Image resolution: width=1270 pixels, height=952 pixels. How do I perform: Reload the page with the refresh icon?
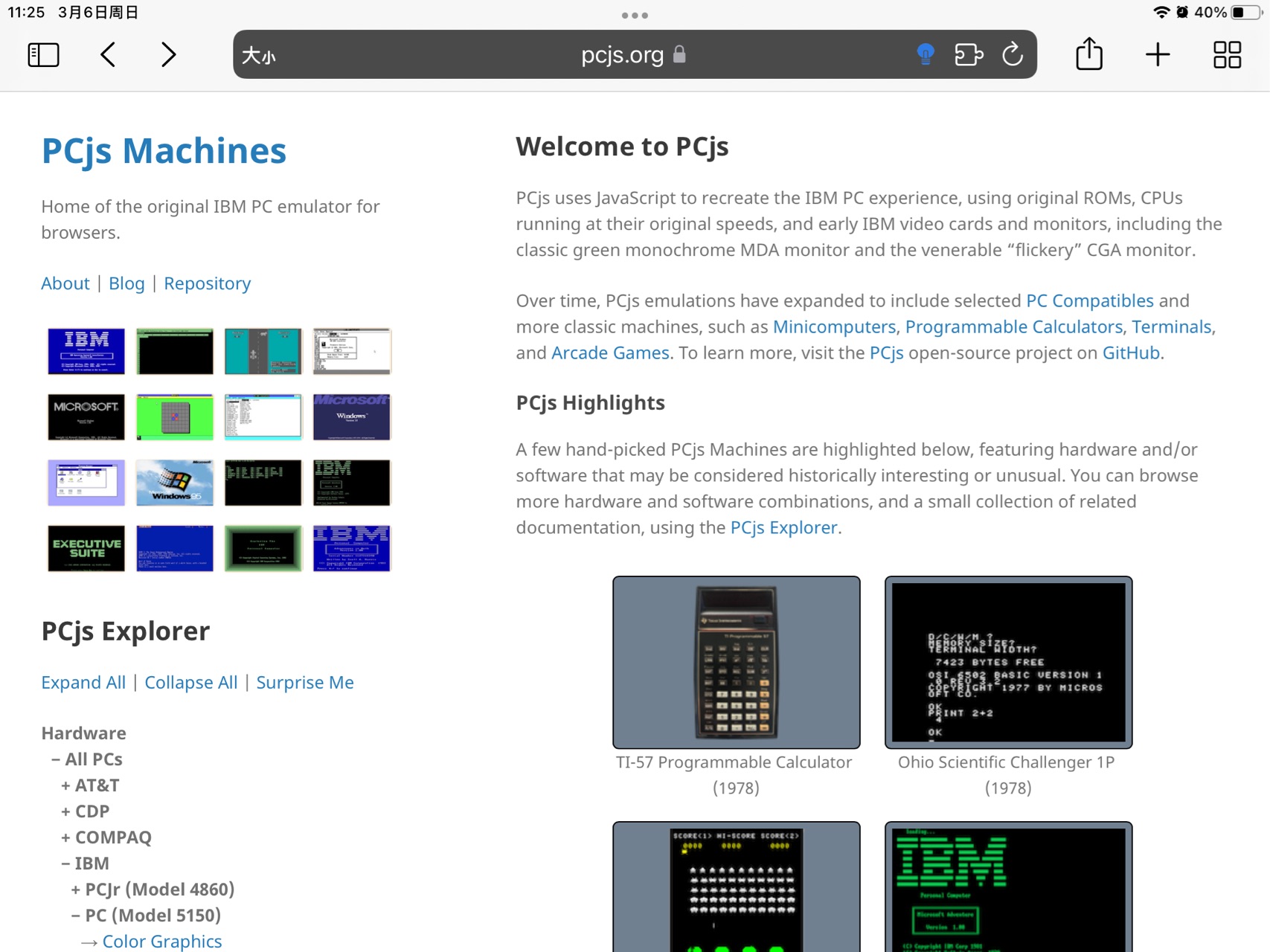tap(1013, 54)
